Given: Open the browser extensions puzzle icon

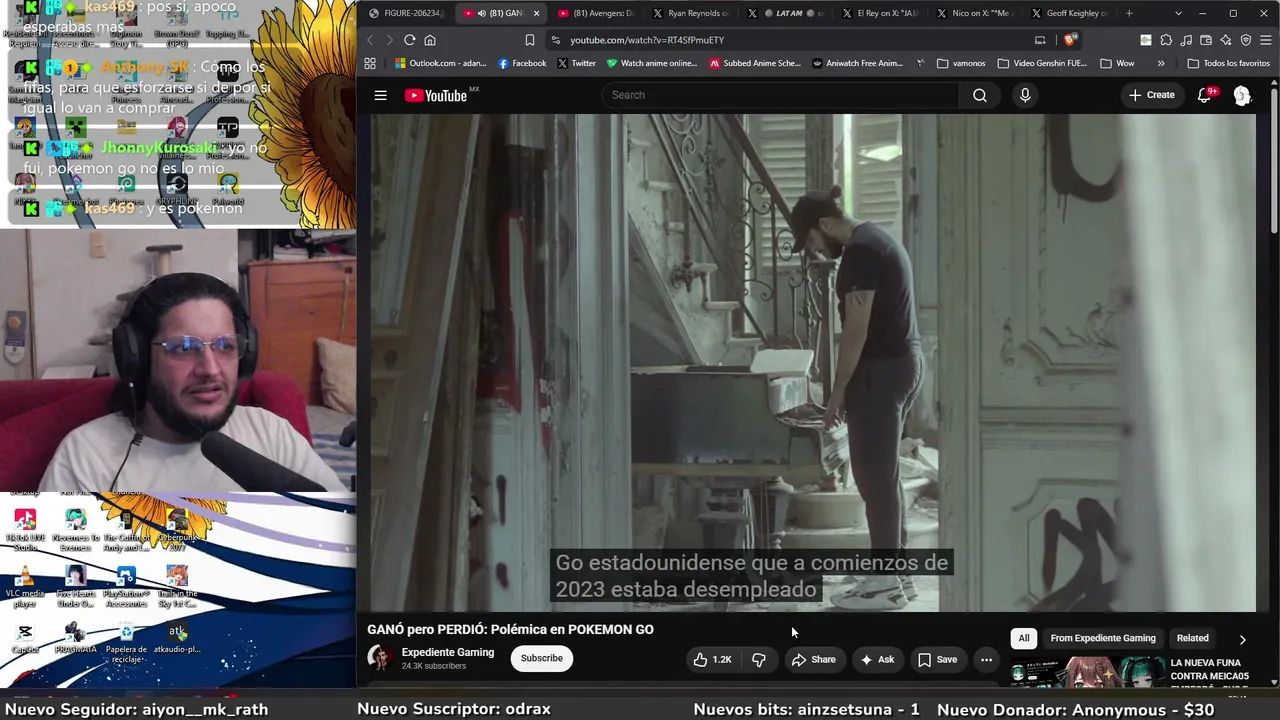Looking at the screenshot, I should (1166, 40).
